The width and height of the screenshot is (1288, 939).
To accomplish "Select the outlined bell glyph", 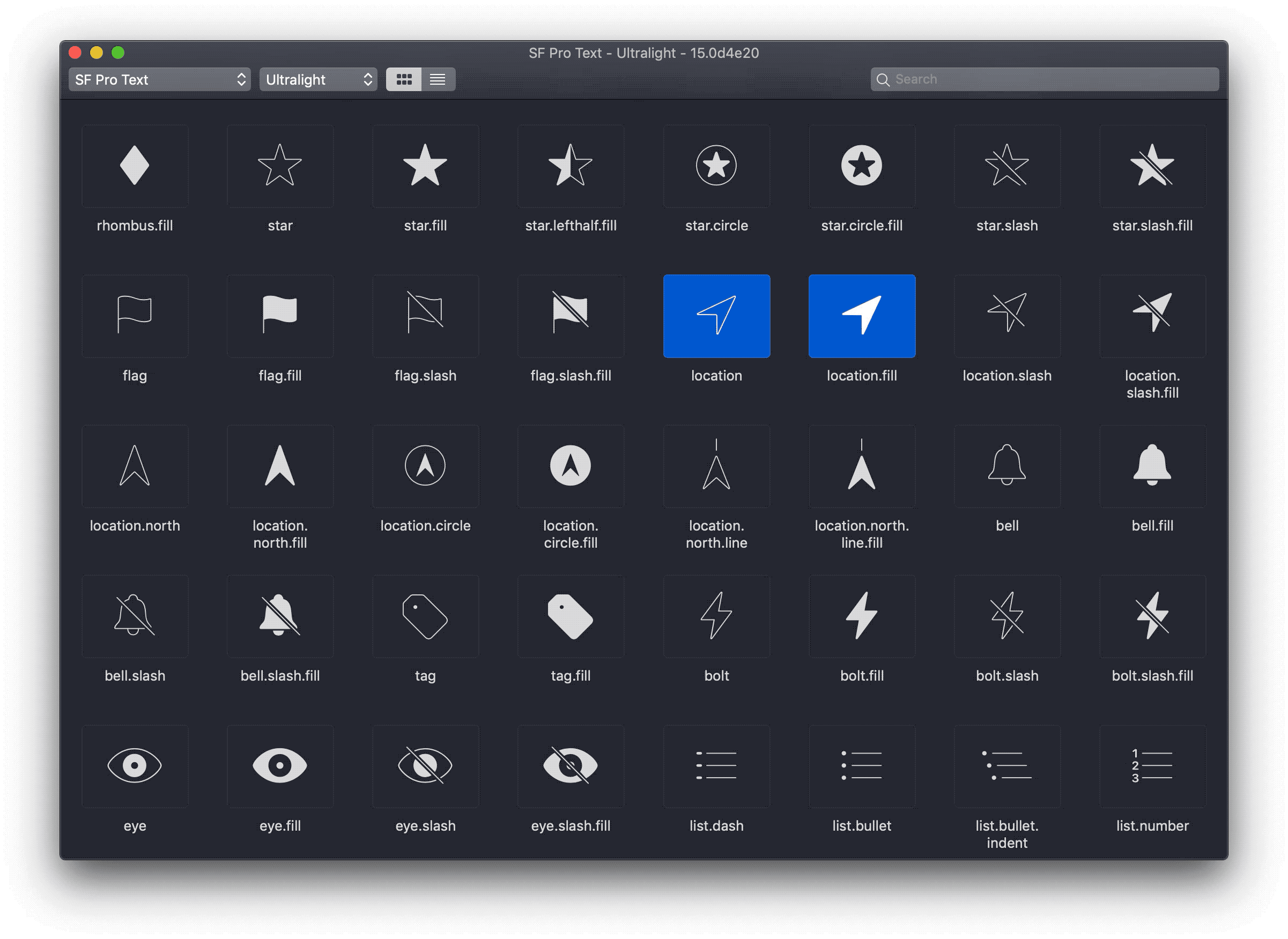I will (x=1007, y=466).
